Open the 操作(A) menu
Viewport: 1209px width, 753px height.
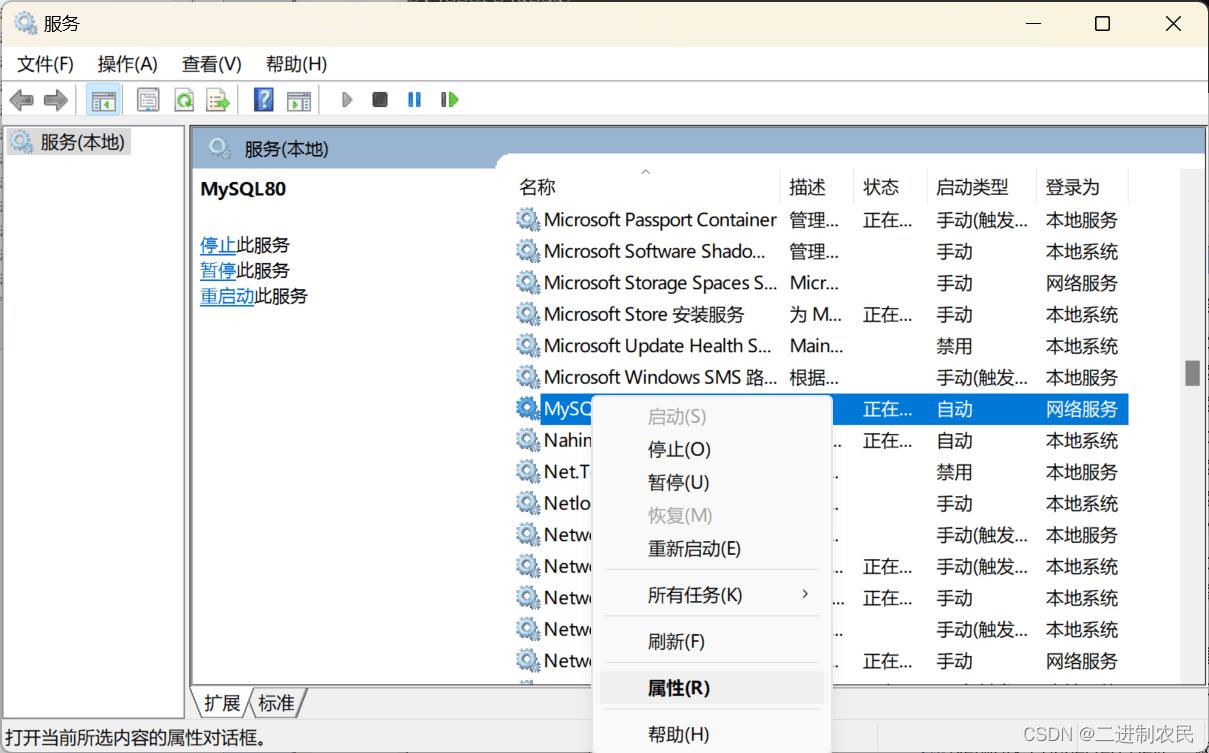coord(127,64)
